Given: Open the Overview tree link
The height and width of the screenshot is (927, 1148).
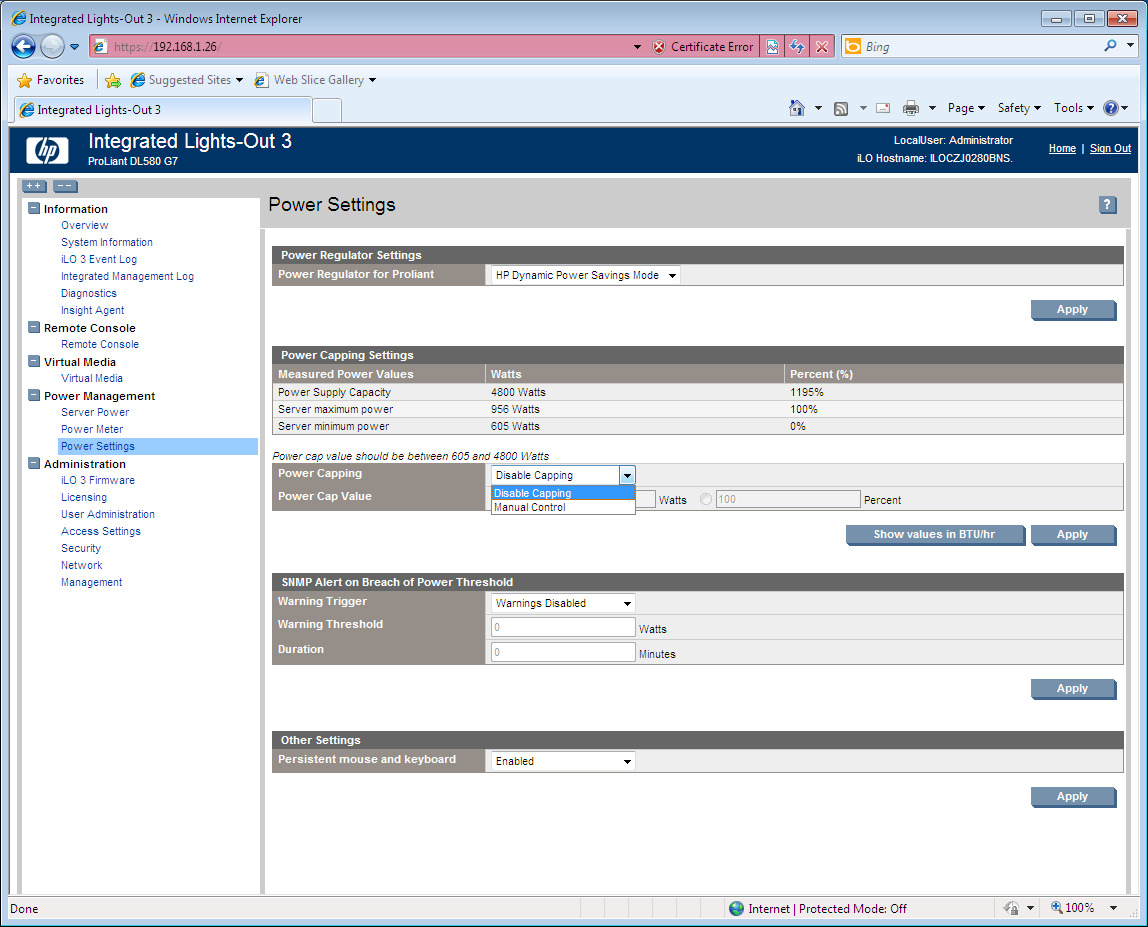Looking at the screenshot, I should [84, 226].
